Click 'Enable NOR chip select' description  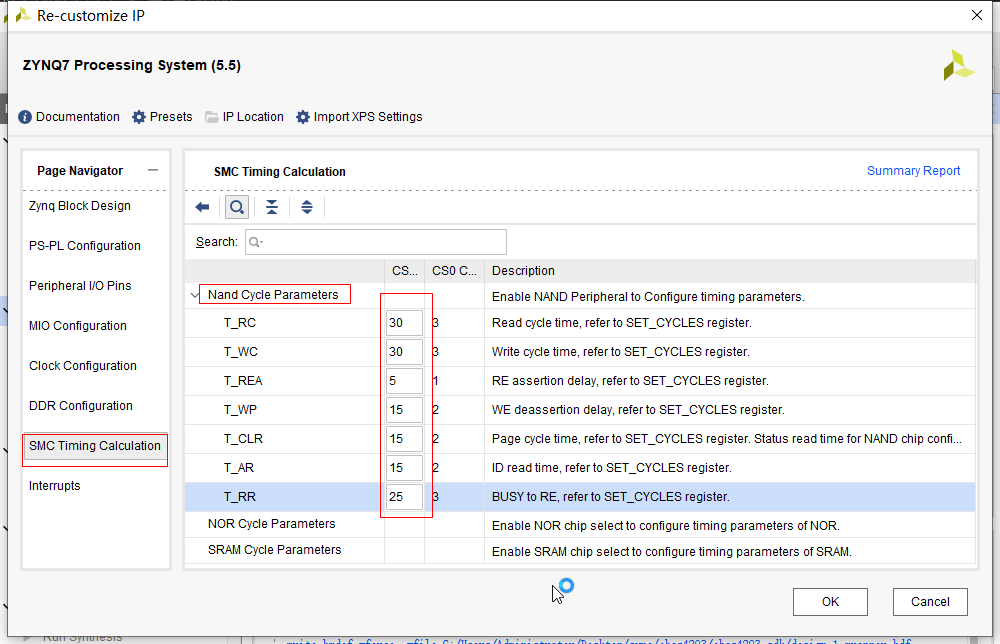[x=666, y=526]
